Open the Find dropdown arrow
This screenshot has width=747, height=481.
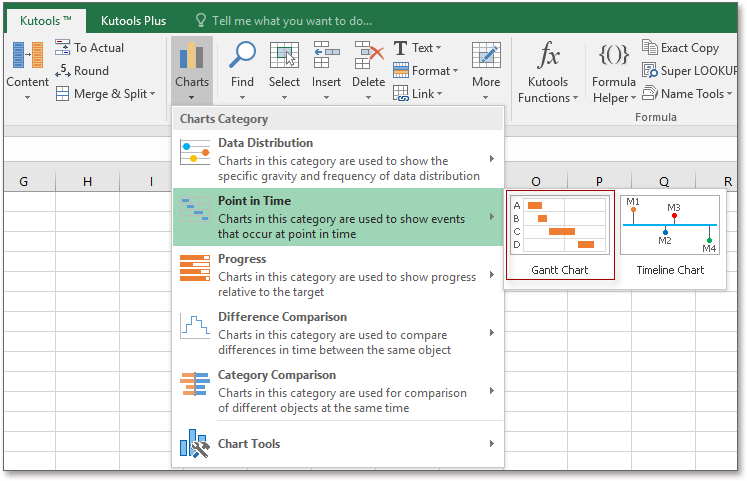(242, 97)
